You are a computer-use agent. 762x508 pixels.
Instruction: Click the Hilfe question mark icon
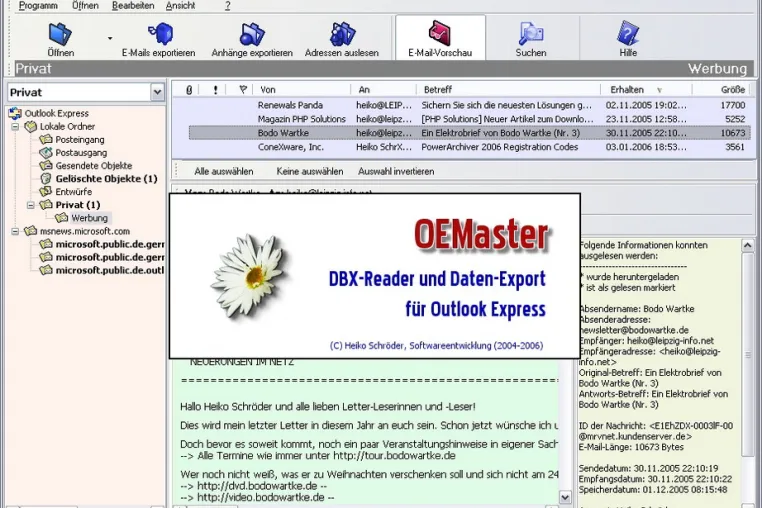click(628, 34)
